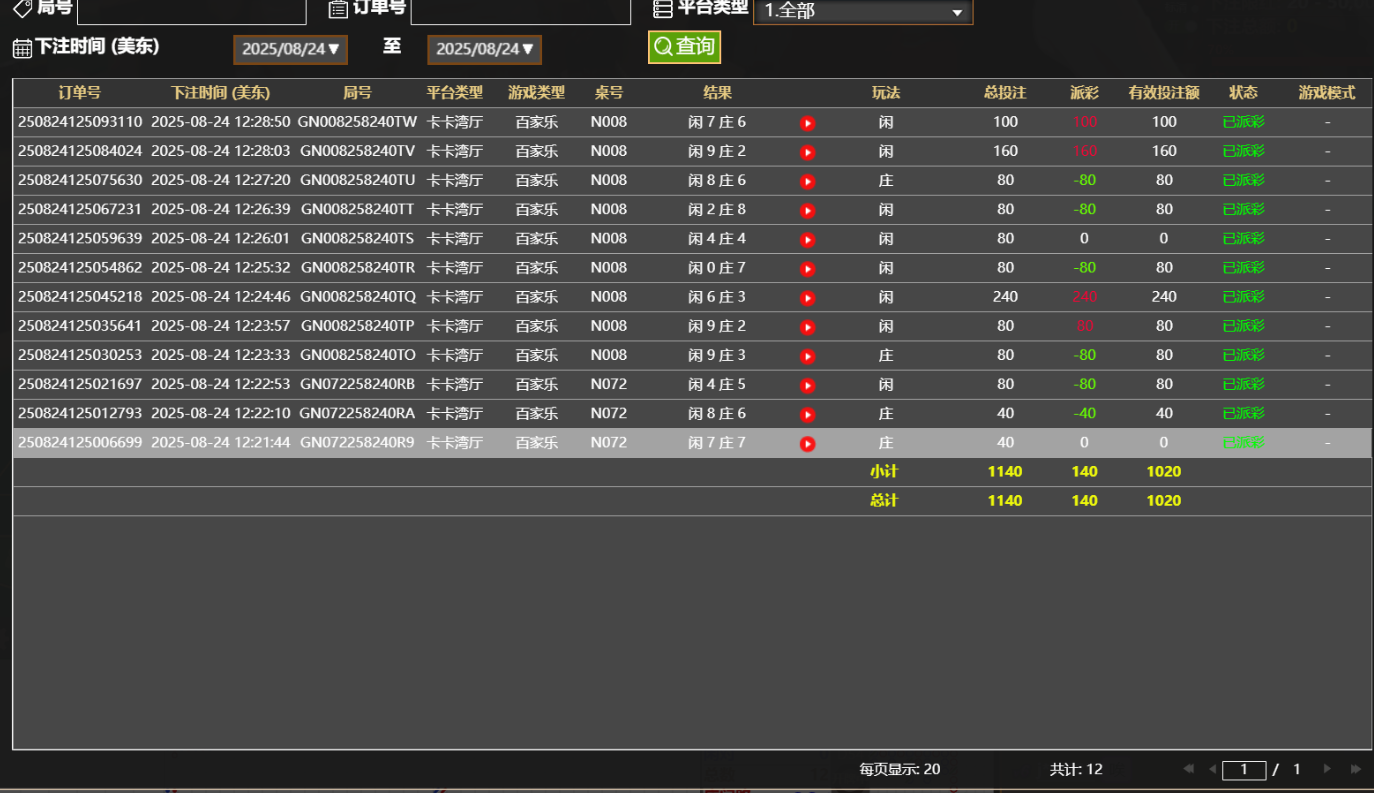The width and height of the screenshot is (1374, 793).
Task: Jump to the last page arrow
Action: (1356, 769)
